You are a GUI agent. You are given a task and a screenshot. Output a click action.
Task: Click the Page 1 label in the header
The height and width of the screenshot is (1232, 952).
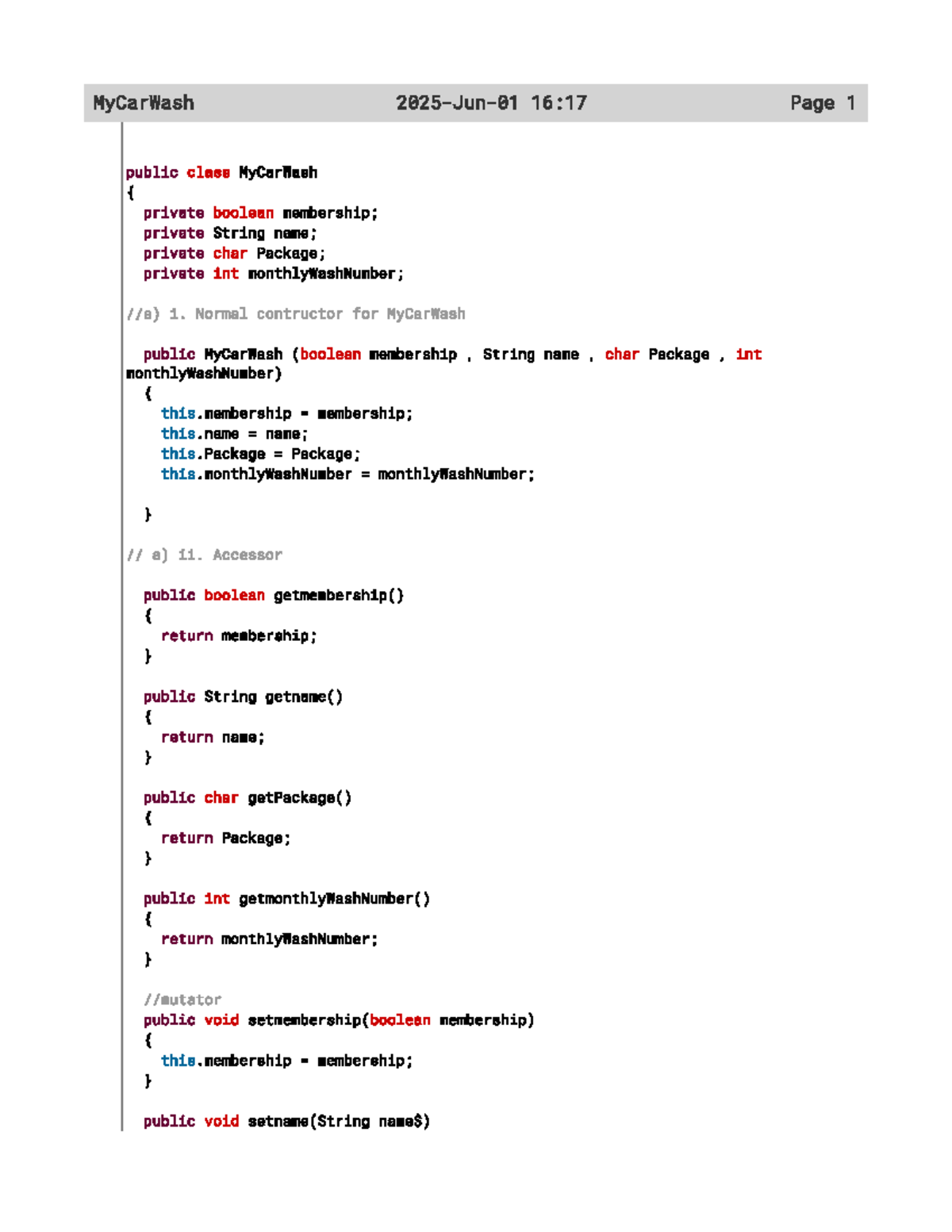(823, 103)
